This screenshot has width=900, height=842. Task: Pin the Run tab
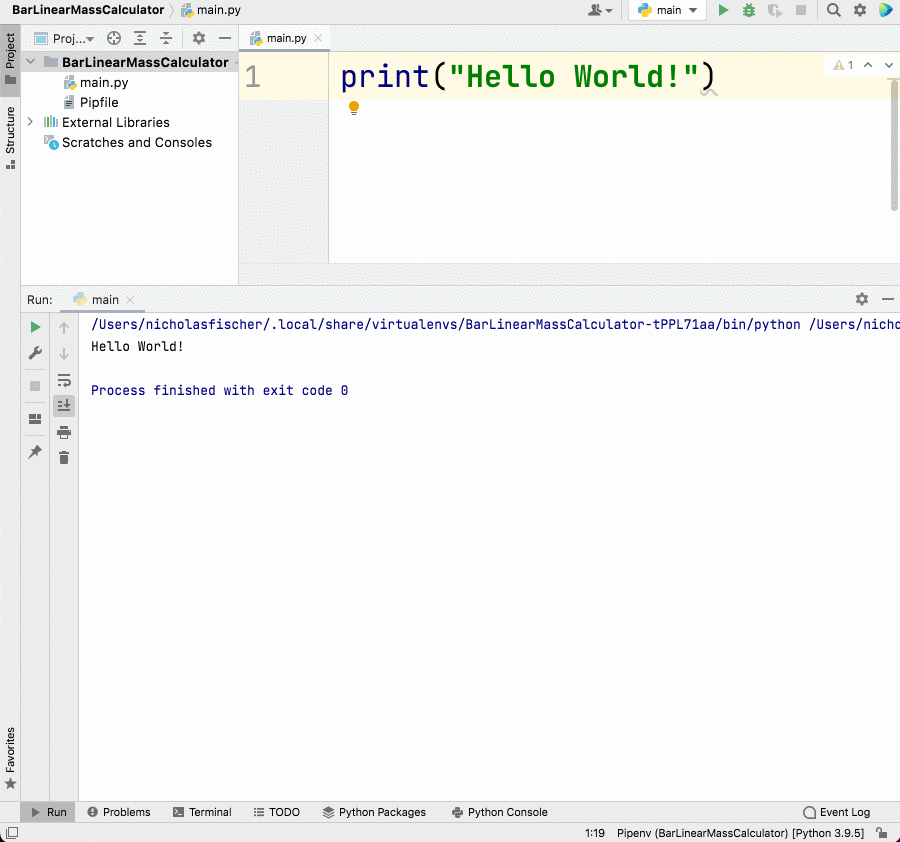pyautogui.click(x=34, y=452)
